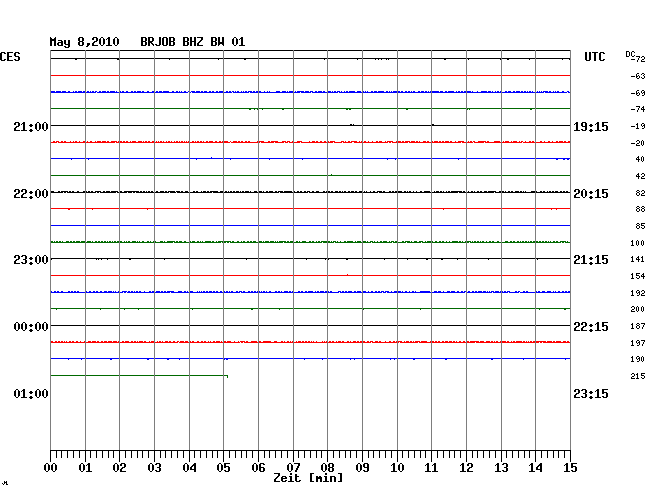This screenshot has width=650, height=494.
Task: Click the local time label '23:00'
Action: pyautogui.click(x=31, y=260)
